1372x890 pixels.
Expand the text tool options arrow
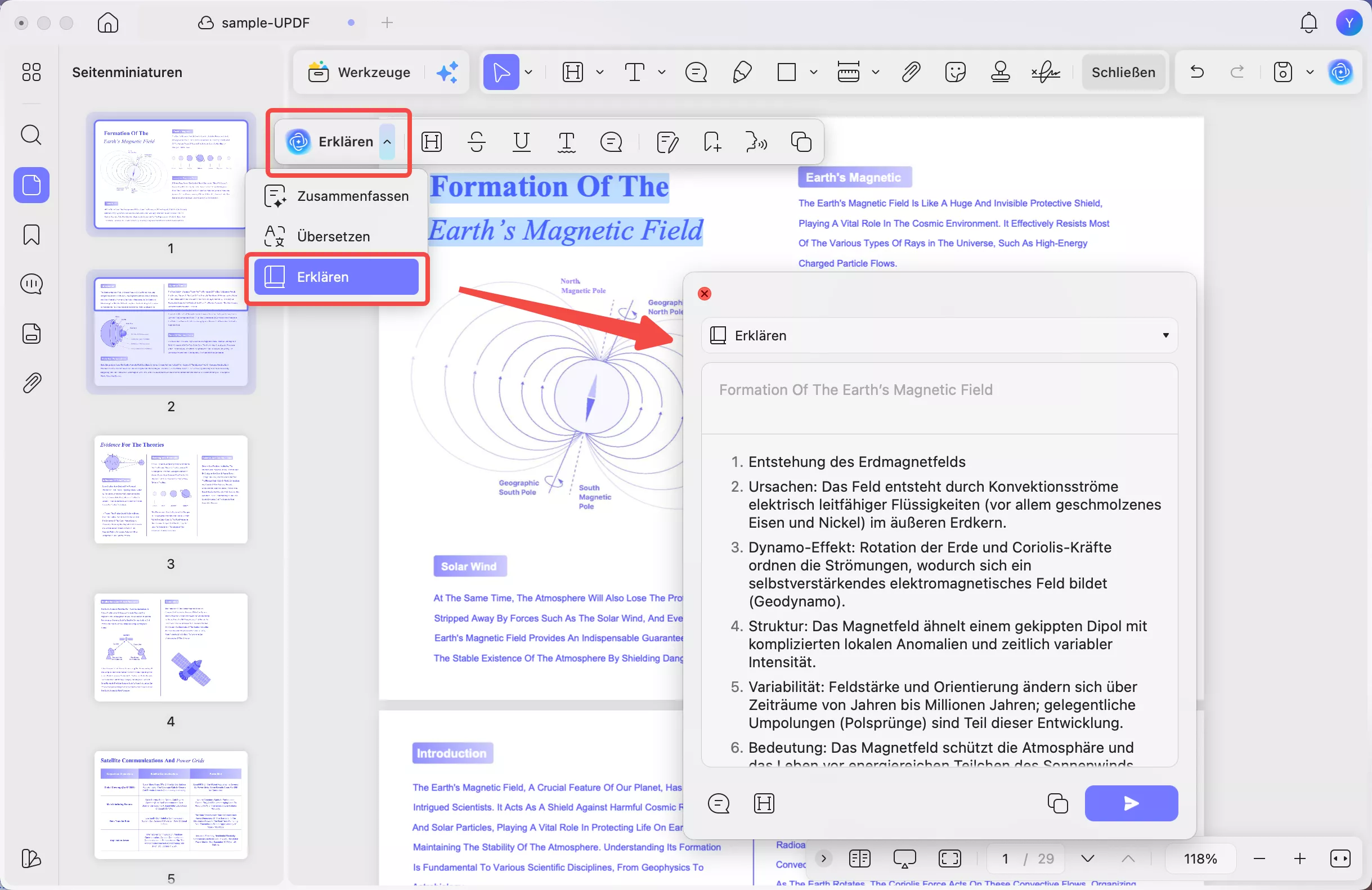tap(661, 72)
